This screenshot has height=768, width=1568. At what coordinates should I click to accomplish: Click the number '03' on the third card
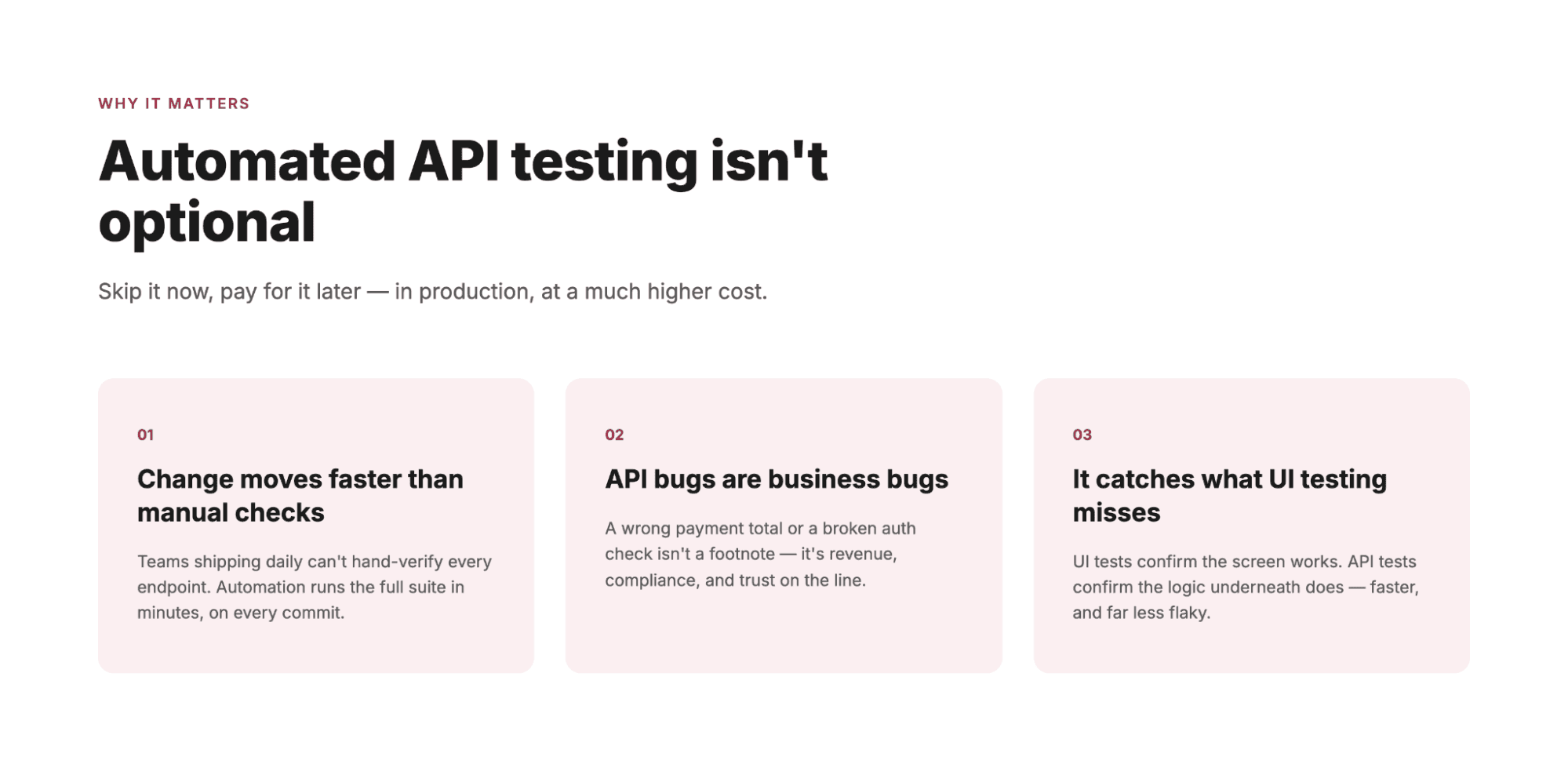[1082, 435]
